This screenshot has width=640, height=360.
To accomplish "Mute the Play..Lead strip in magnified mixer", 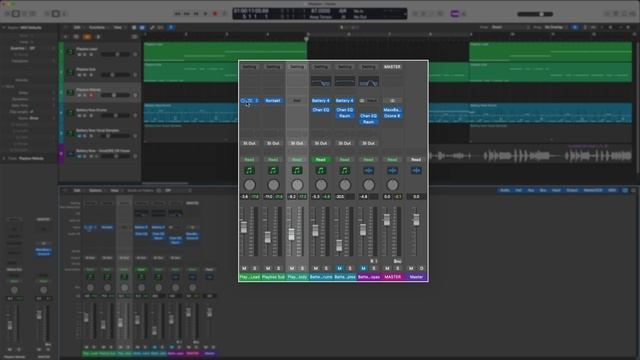I will 244,268.
